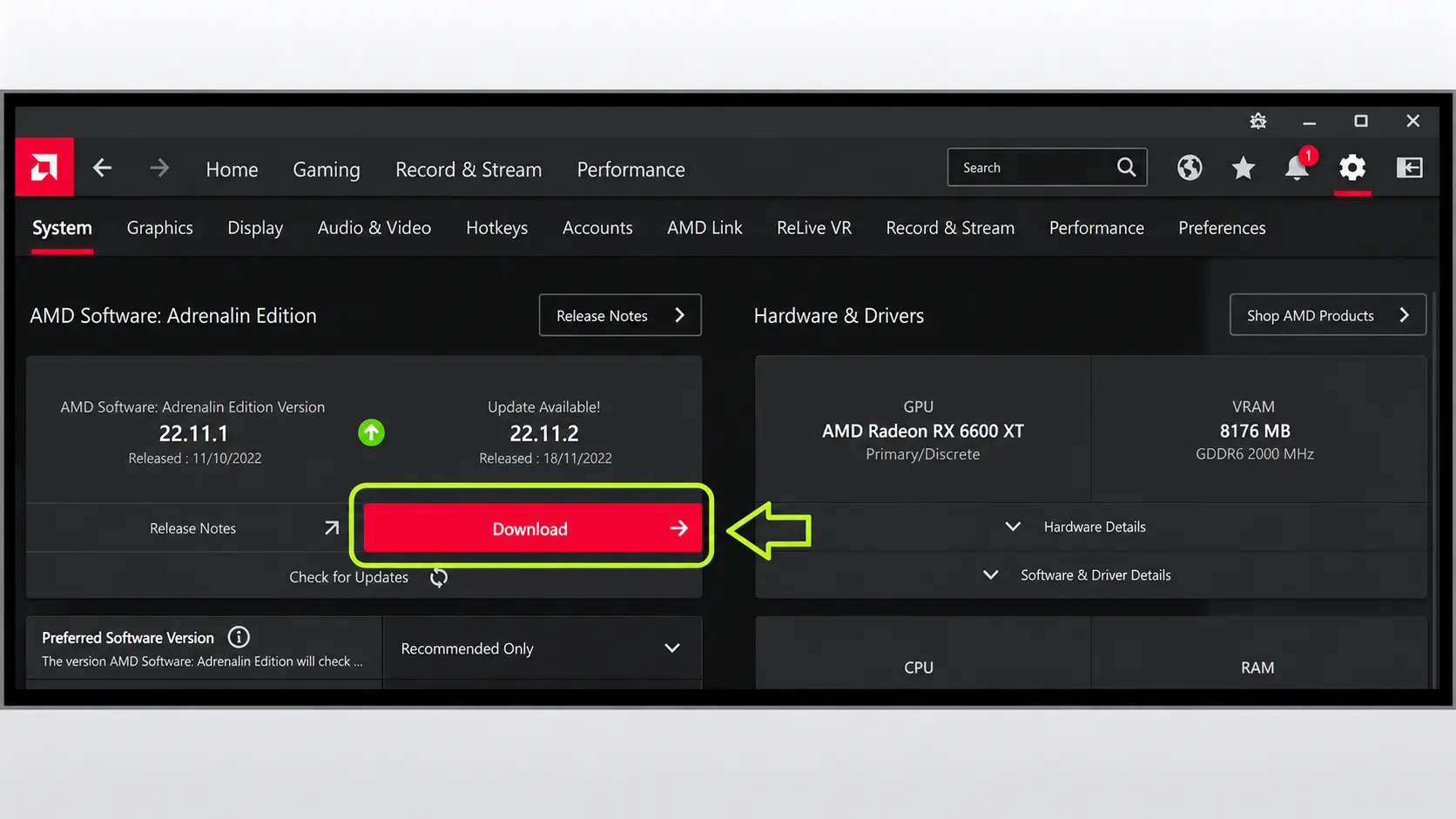Go back with the left arrow
The height and width of the screenshot is (819, 1456).
tap(102, 168)
